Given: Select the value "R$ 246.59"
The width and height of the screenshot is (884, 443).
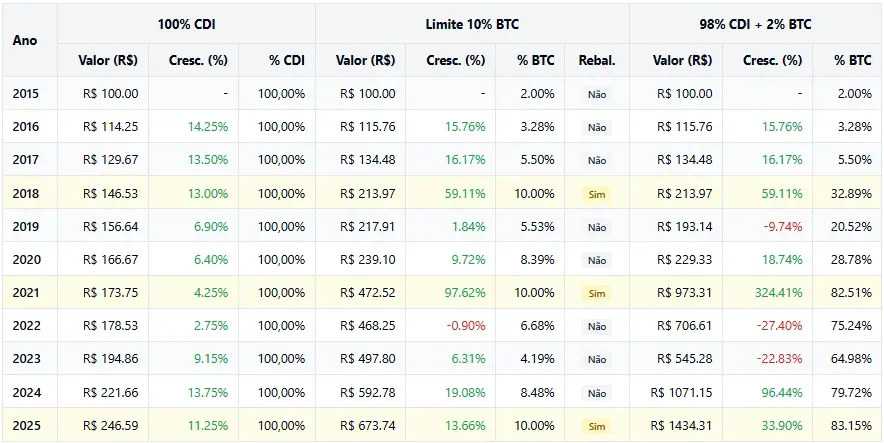Looking at the screenshot, I should pos(110,426).
